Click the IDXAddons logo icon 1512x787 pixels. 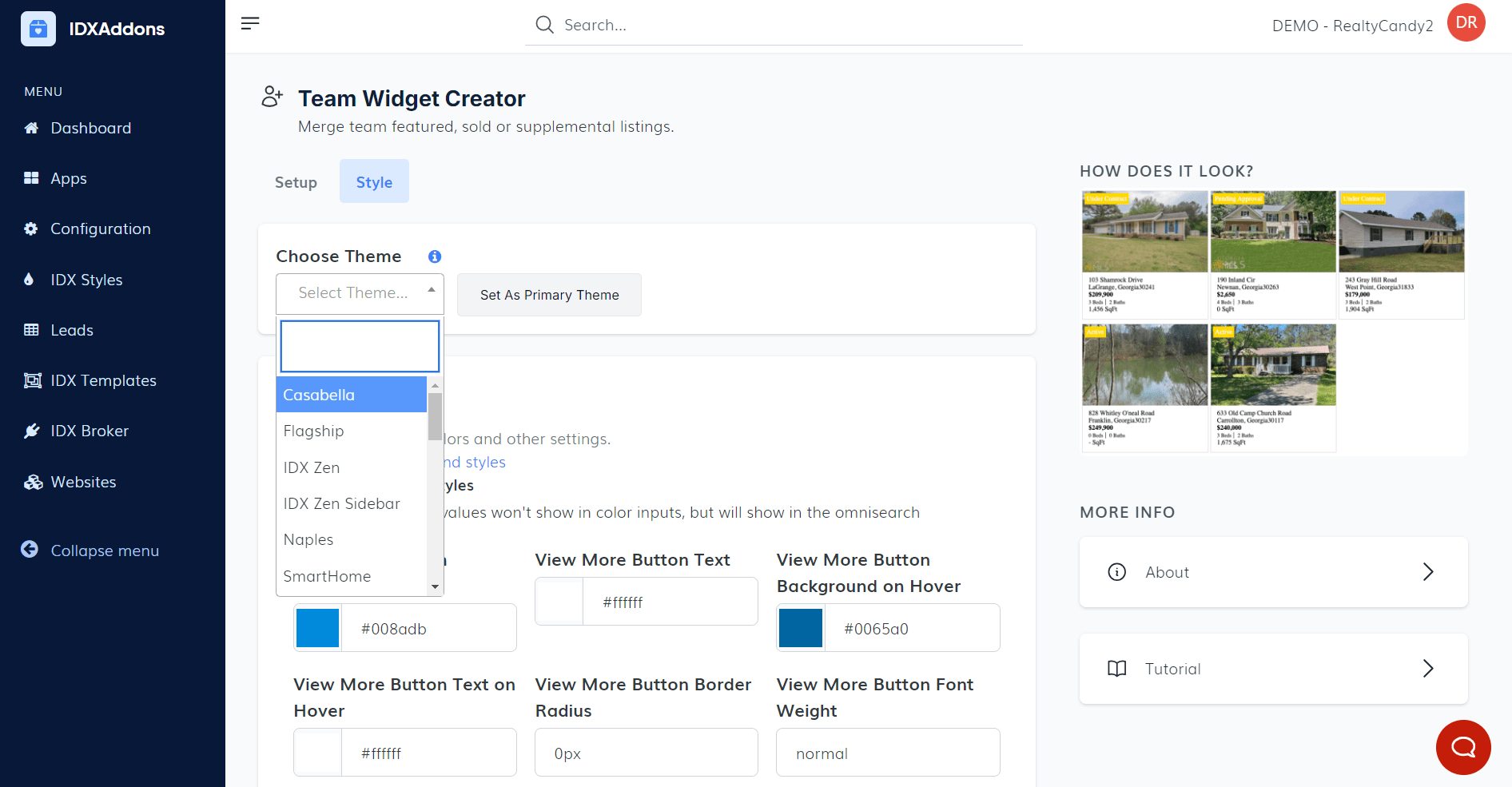[38, 29]
